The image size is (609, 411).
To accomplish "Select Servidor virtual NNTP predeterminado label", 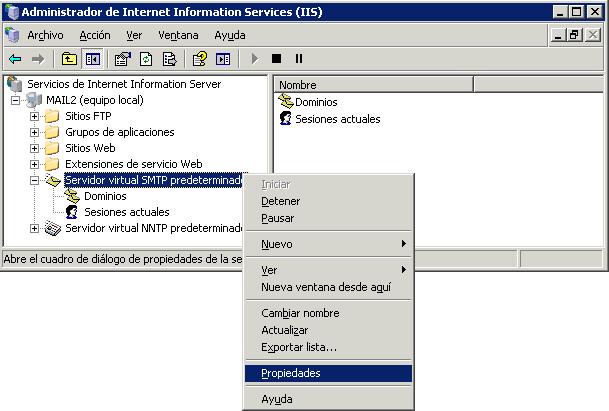I will click(154, 228).
